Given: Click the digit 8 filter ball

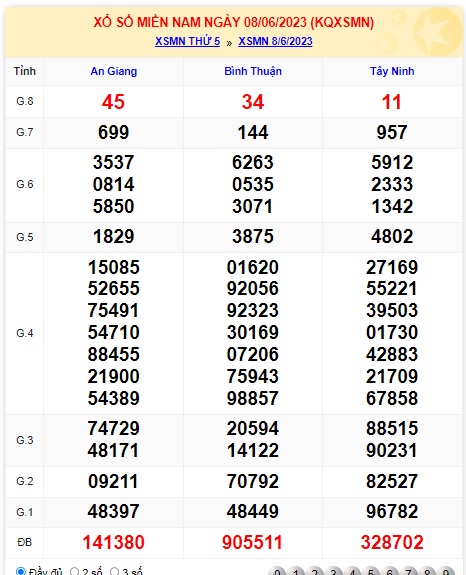Looking at the screenshot, I should (x=427, y=571).
